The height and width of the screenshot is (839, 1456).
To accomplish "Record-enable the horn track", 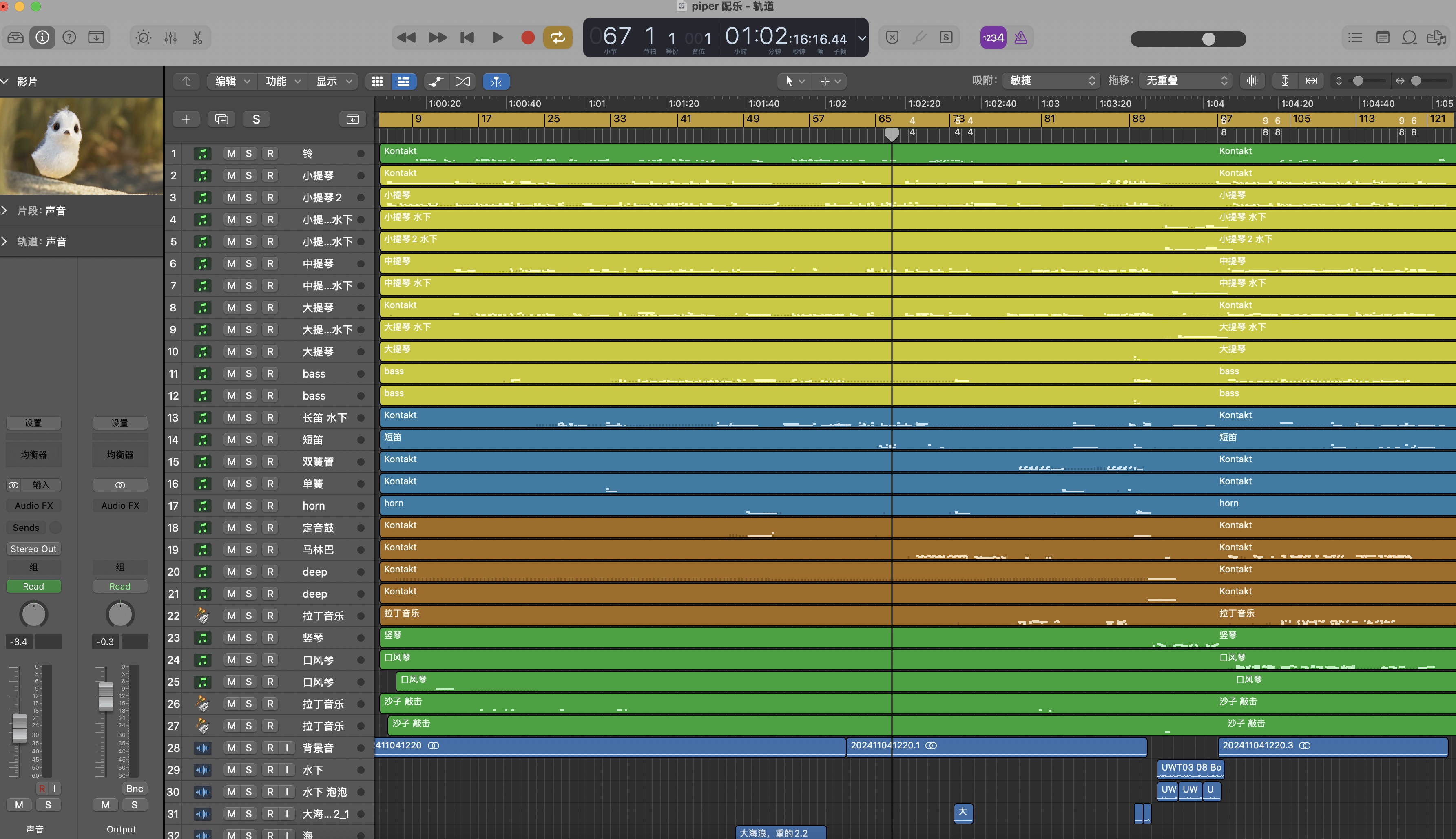I will click(270, 506).
